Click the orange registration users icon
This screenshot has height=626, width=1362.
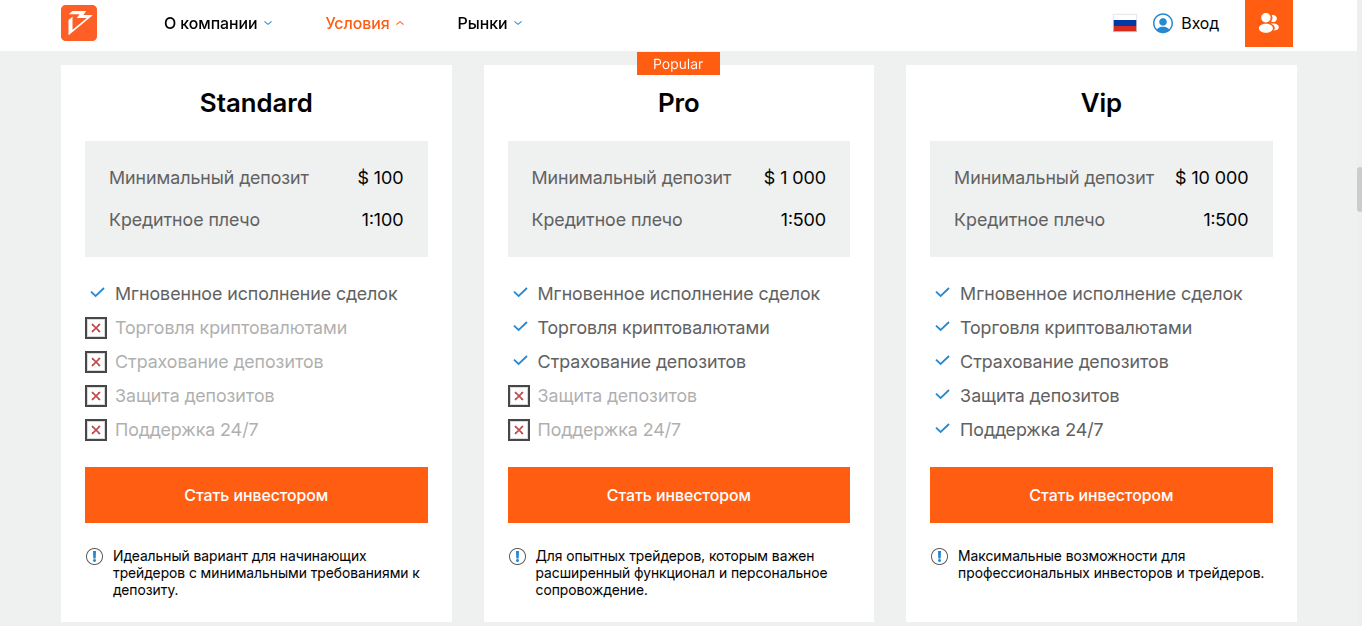(x=1268, y=23)
